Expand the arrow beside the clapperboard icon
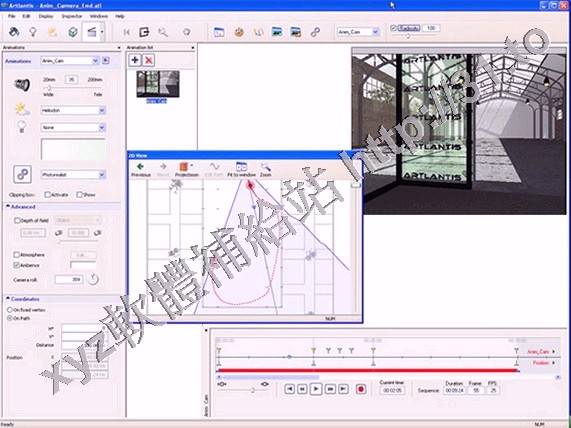 (x=102, y=32)
